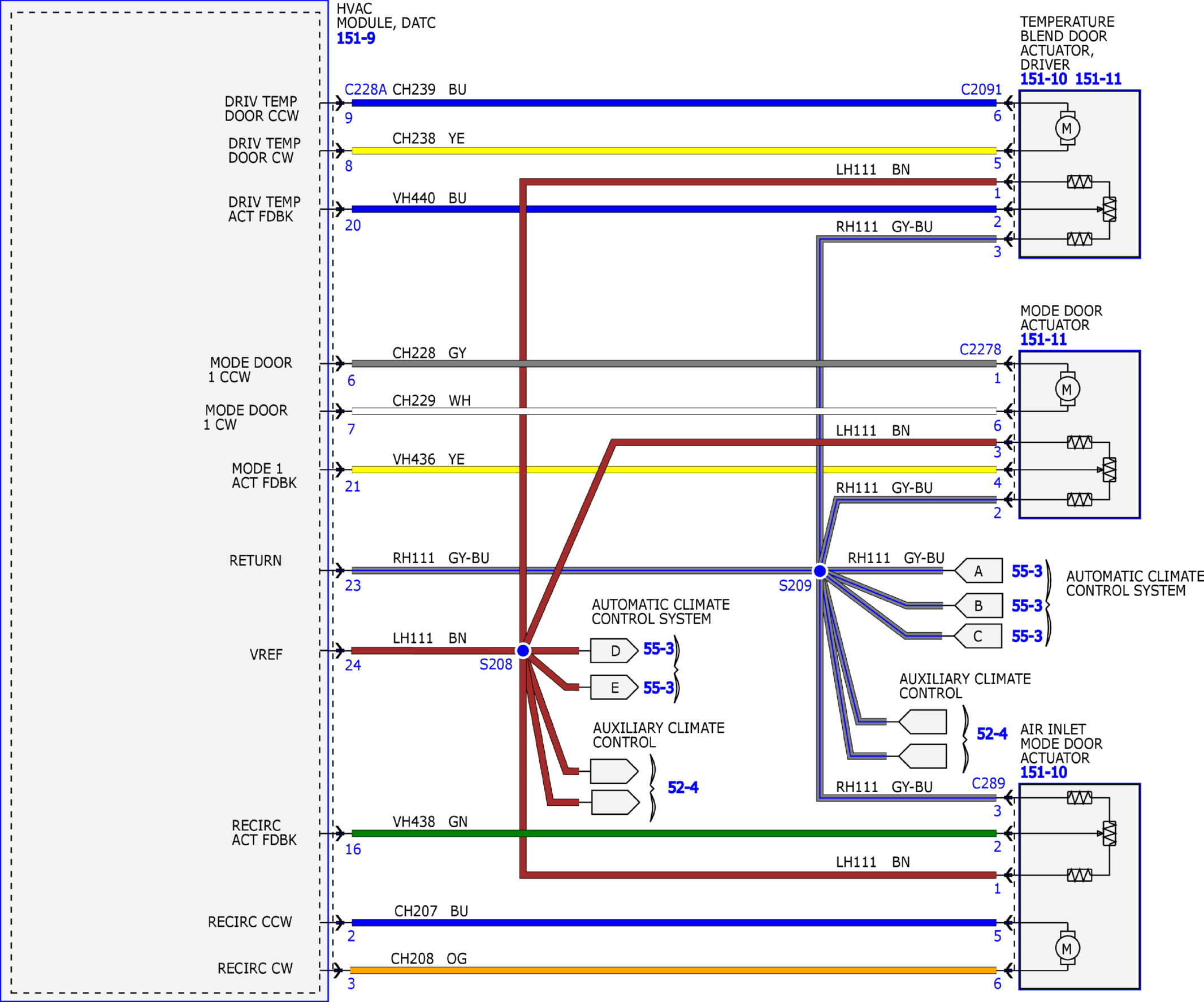Screen dimensions: 1204x1002
Task: Click the air inlet actuator motor symbol
Action: tap(1068, 948)
